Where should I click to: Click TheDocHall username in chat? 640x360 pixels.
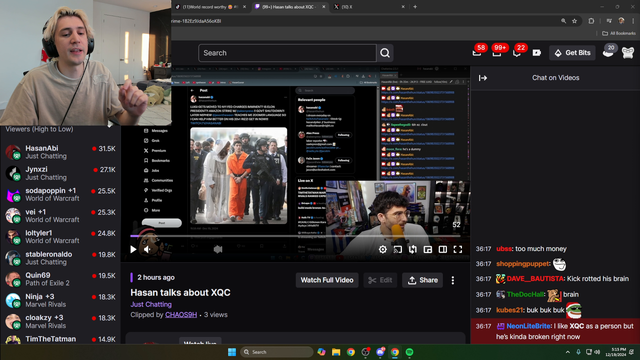pyautogui.click(x=525, y=294)
